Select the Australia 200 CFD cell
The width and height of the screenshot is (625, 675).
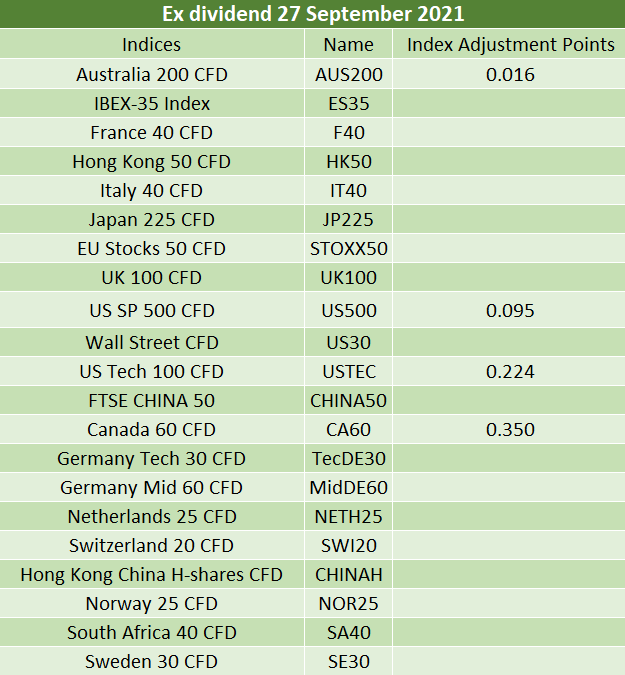point(152,74)
